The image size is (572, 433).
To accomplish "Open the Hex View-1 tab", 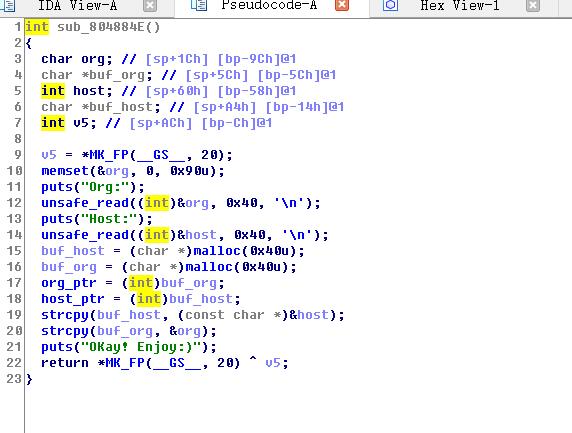I will tap(460, 5).
